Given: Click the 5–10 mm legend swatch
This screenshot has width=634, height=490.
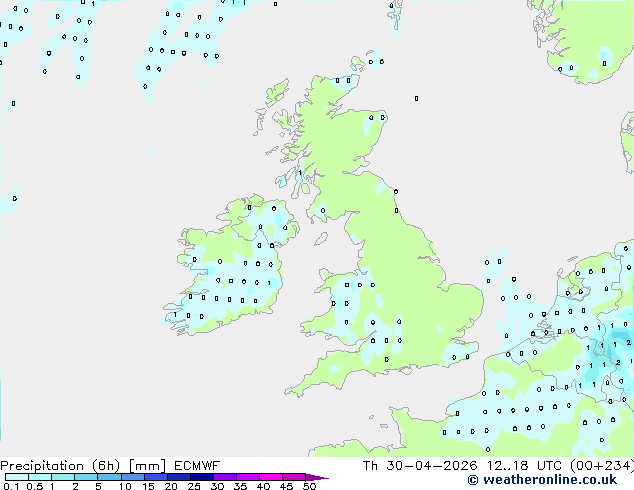Looking at the screenshot, I should (109, 477).
